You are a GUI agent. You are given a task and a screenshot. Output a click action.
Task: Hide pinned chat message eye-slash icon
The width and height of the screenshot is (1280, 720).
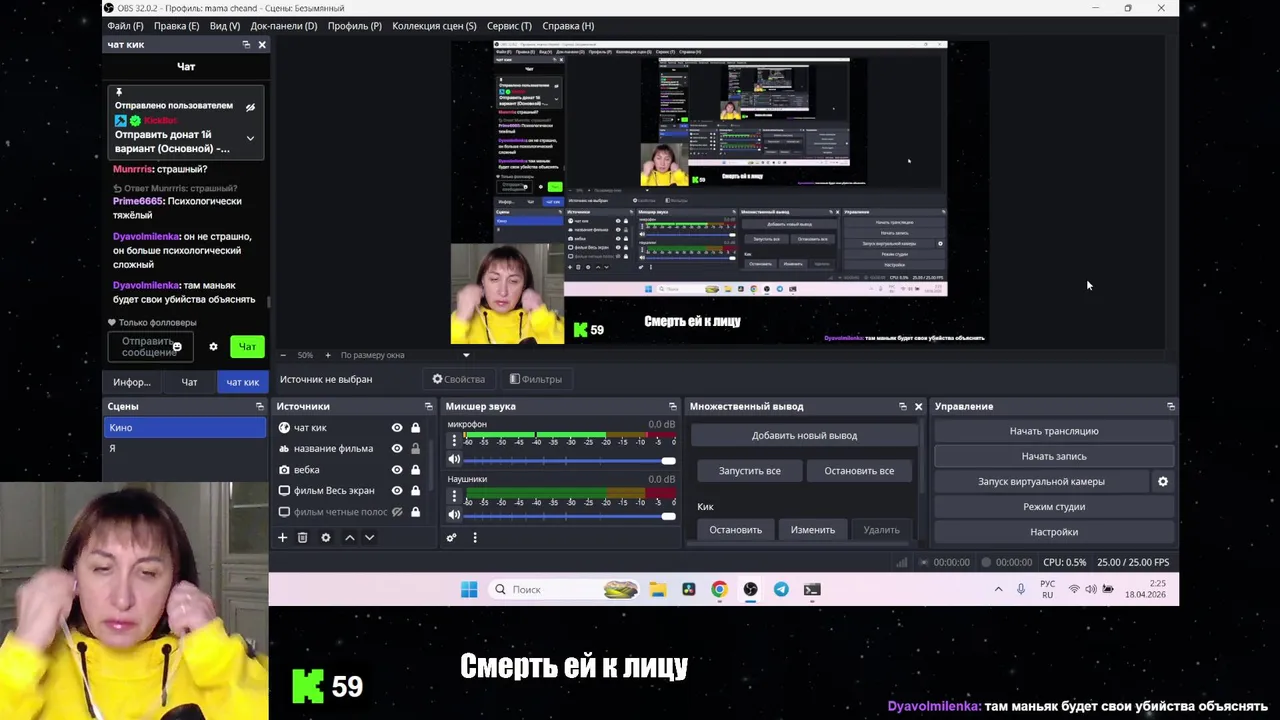point(250,107)
